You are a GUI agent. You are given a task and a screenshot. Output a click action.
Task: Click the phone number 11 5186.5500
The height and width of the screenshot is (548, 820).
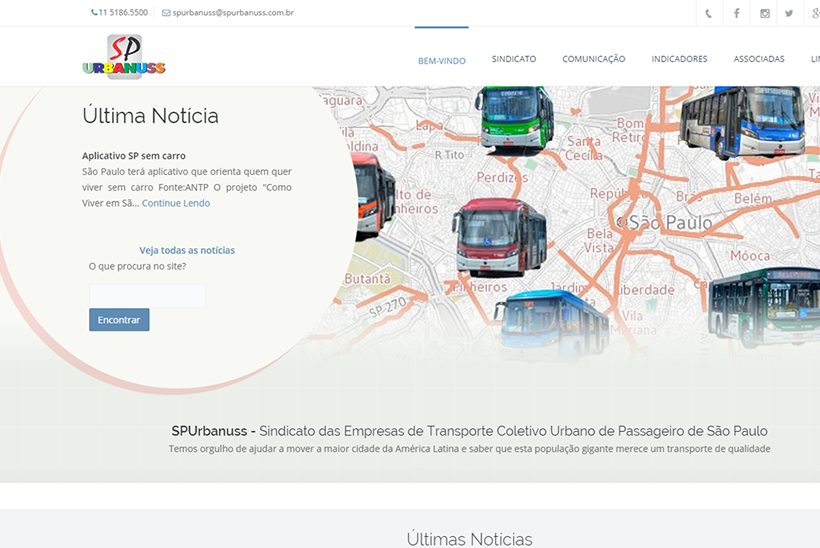click(x=123, y=13)
